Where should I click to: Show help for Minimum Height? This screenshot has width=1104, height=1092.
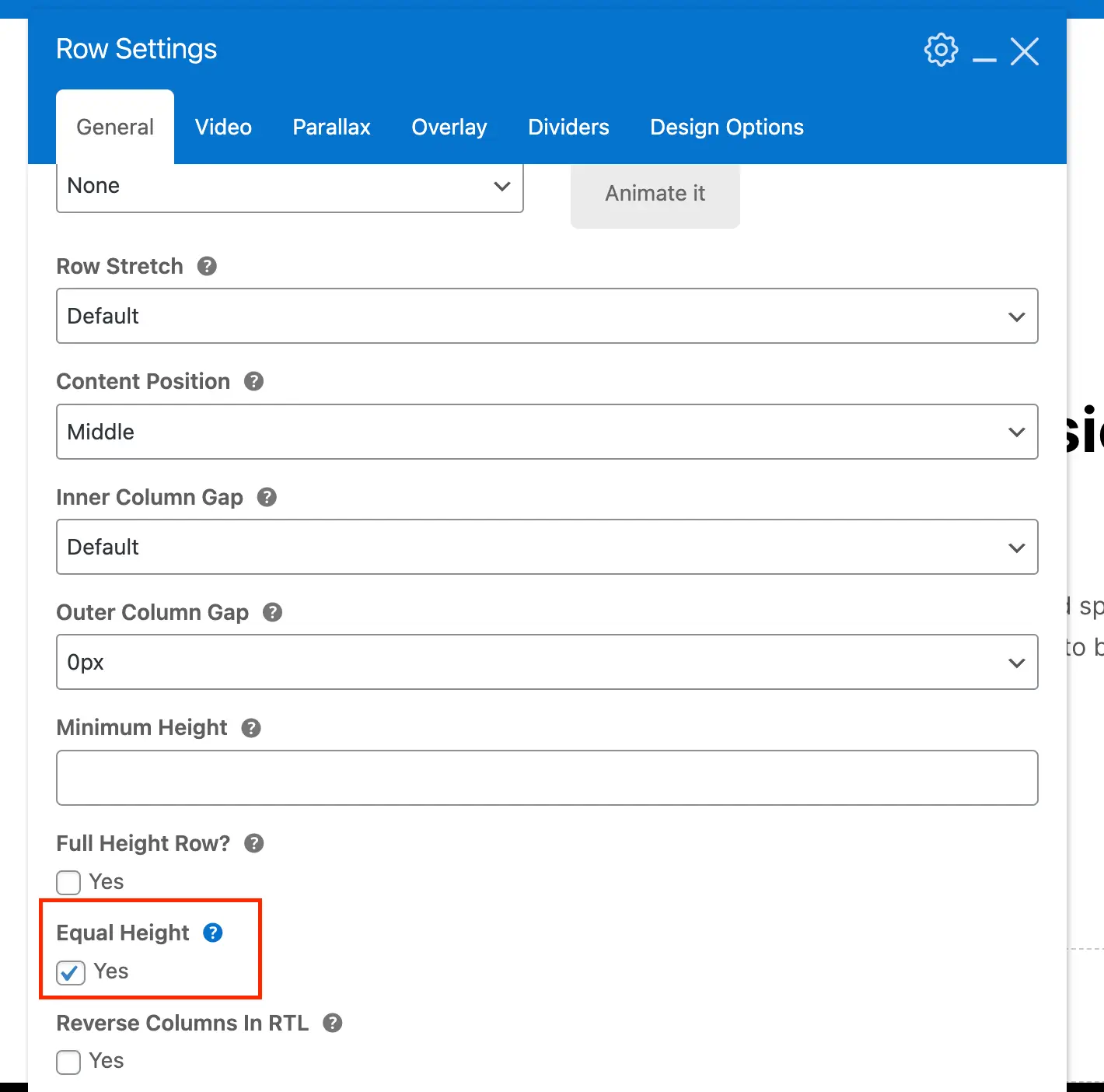click(x=251, y=728)
